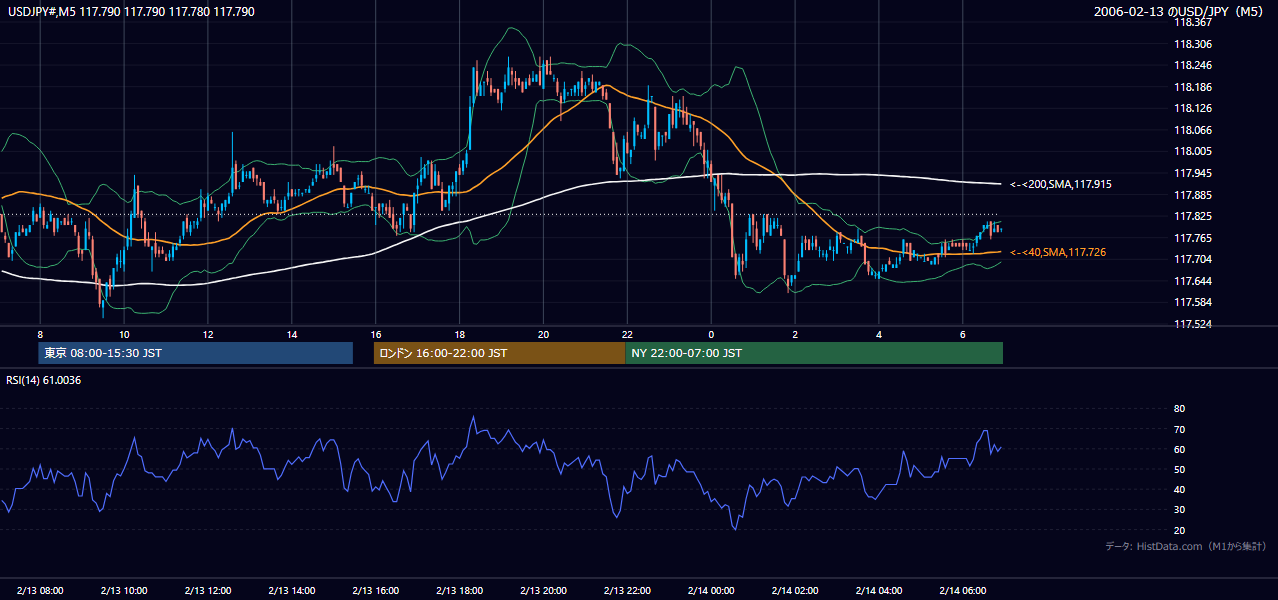Select the NY 22:00-07:00 JST session bar
The image size is (1278, 600).
point(814,353)
